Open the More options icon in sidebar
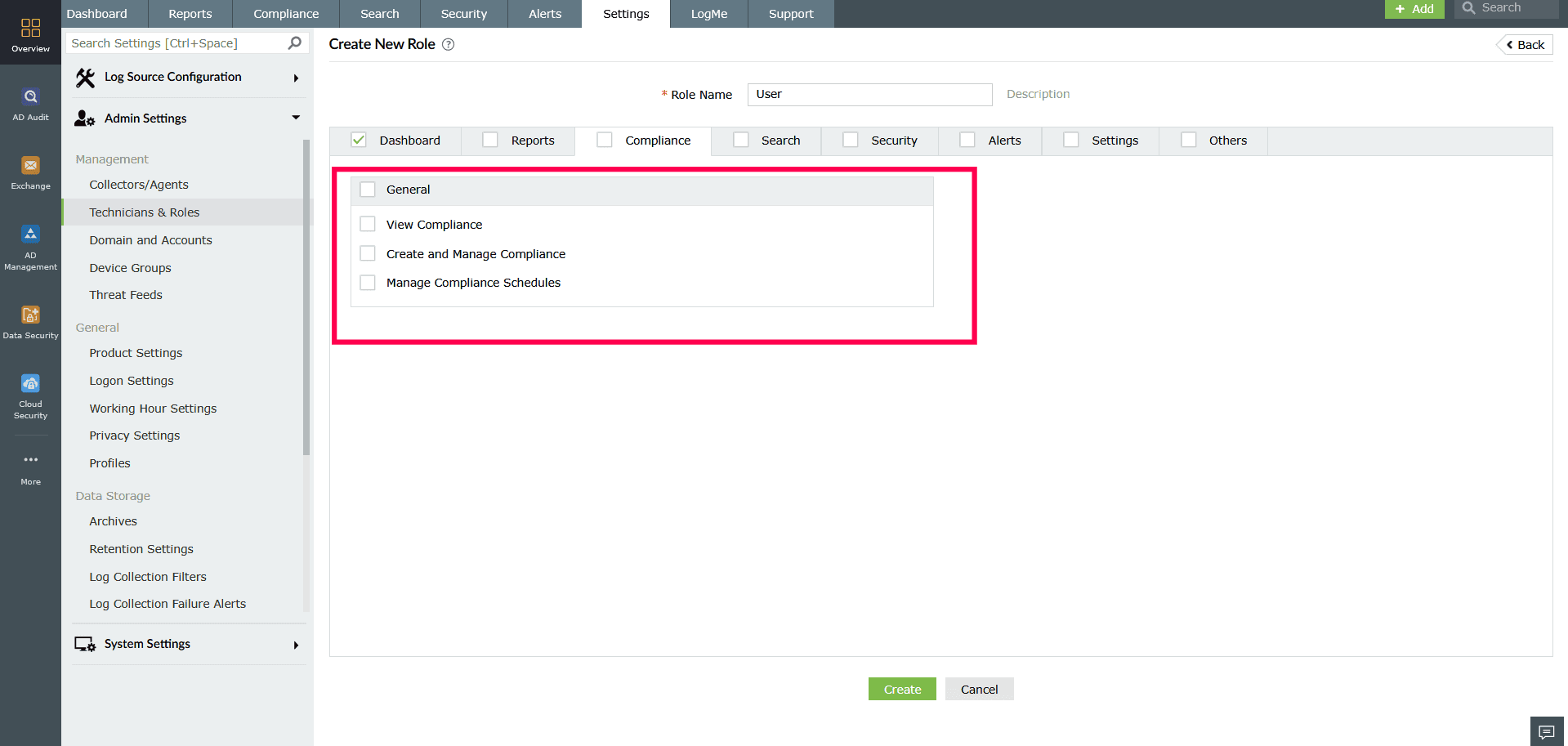This screenshot has height=746, width=1568. [30, 459]
